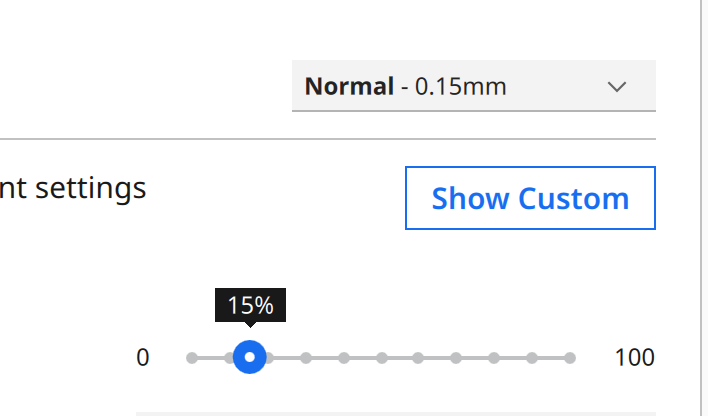Viewport: 708px width, 416px height.
Task: Set infill slider to the 70% tick
Action: coord(457,357)
